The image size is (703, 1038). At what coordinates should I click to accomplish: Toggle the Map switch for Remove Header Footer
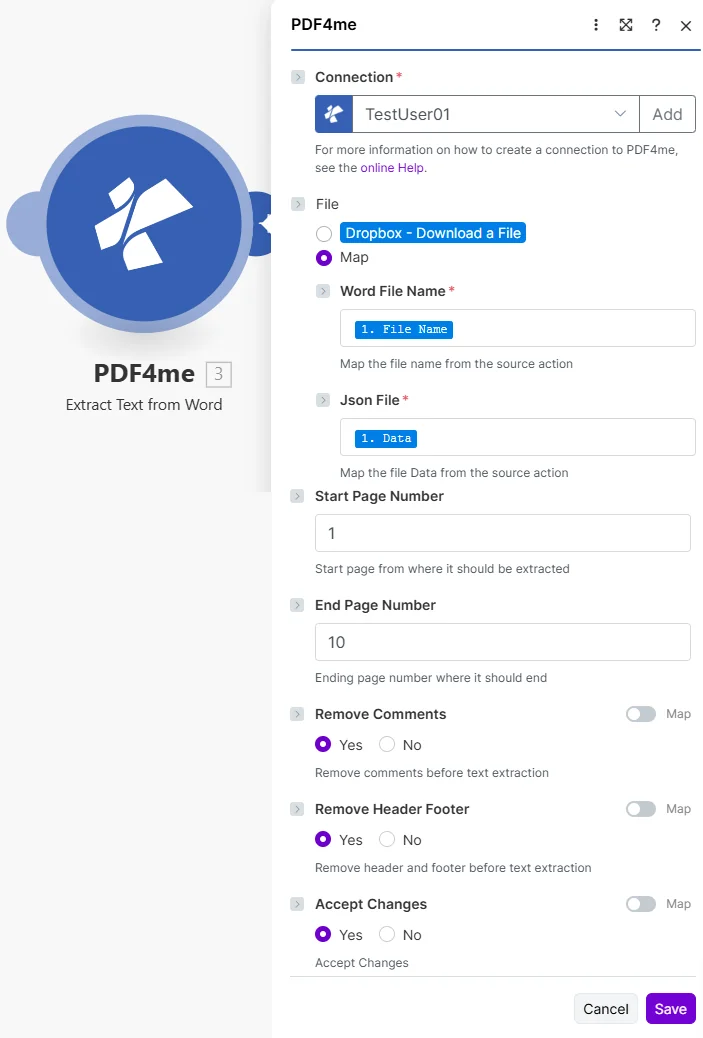(x=641, y=809)
